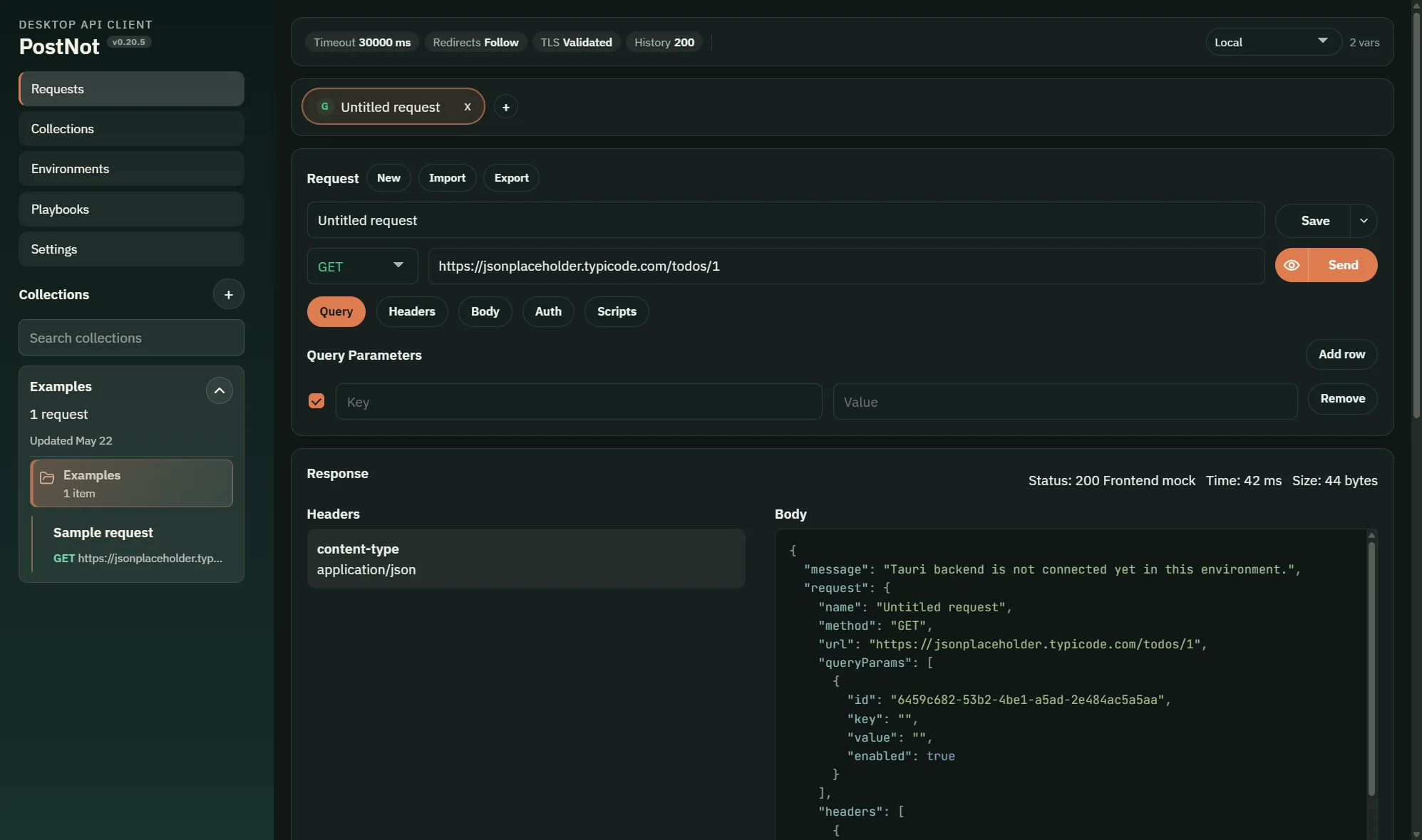Switch to the Auth tab
This screenshot has width=1422, height=840.
[x=548, y=311]
